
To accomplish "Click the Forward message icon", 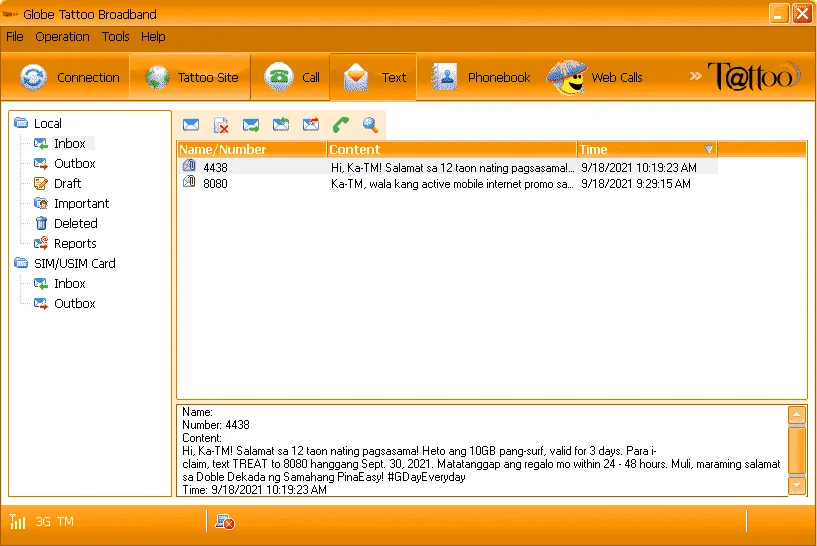I will pos(281,125).
